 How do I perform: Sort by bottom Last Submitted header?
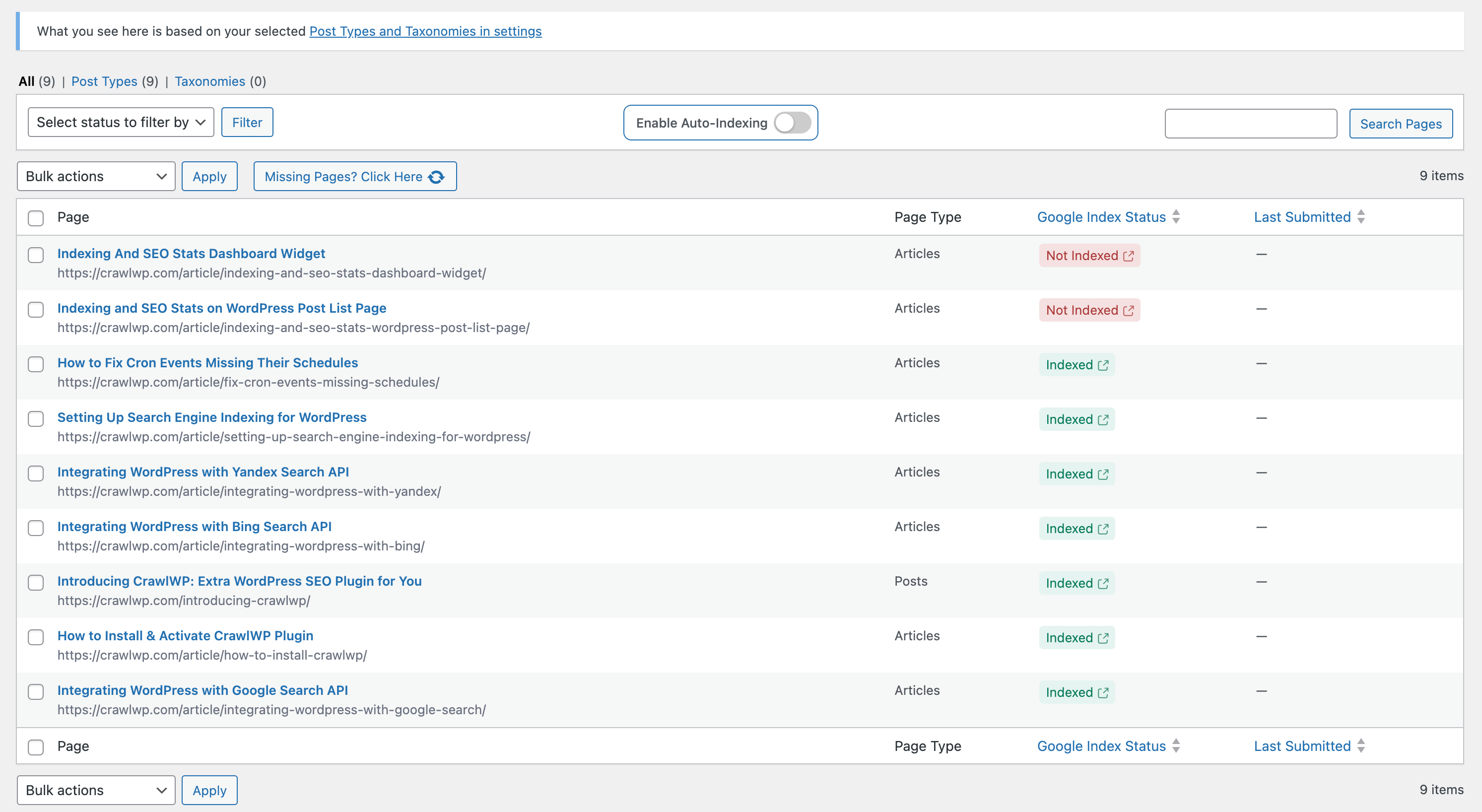(1302, 746)
